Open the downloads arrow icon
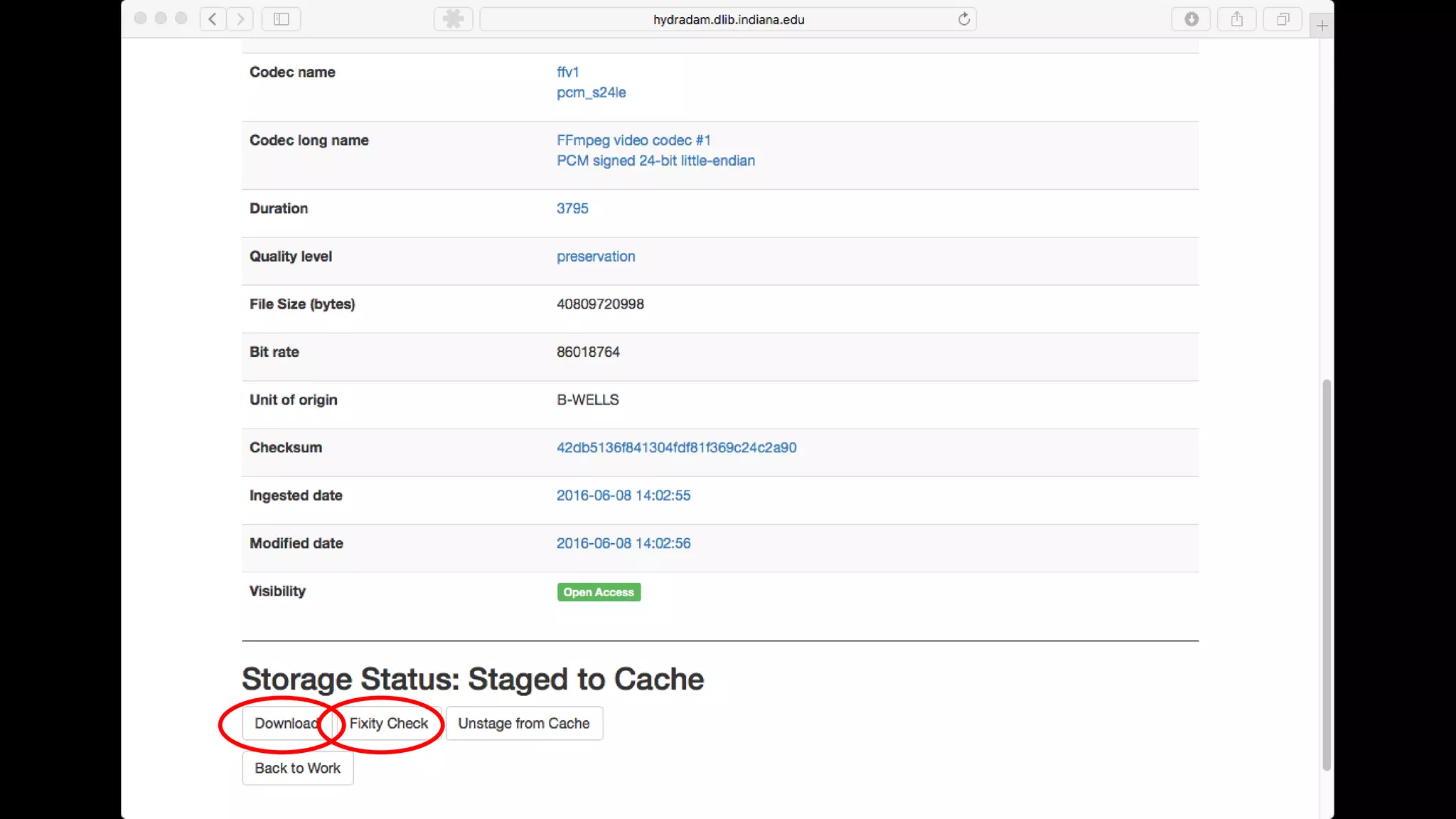Screen dimensions: 1456x819 (1192, 19)
